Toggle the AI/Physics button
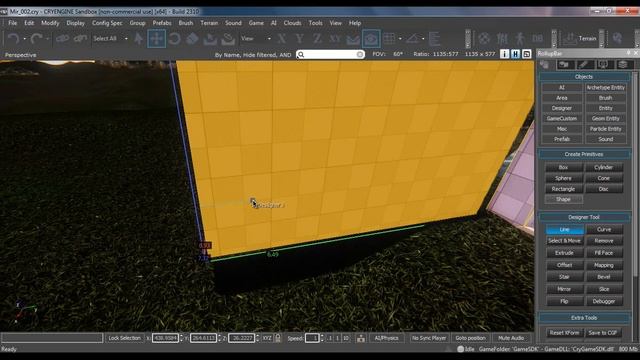This screenshot has width=640, height=360. pyautogui.click(x=386, y=338)
